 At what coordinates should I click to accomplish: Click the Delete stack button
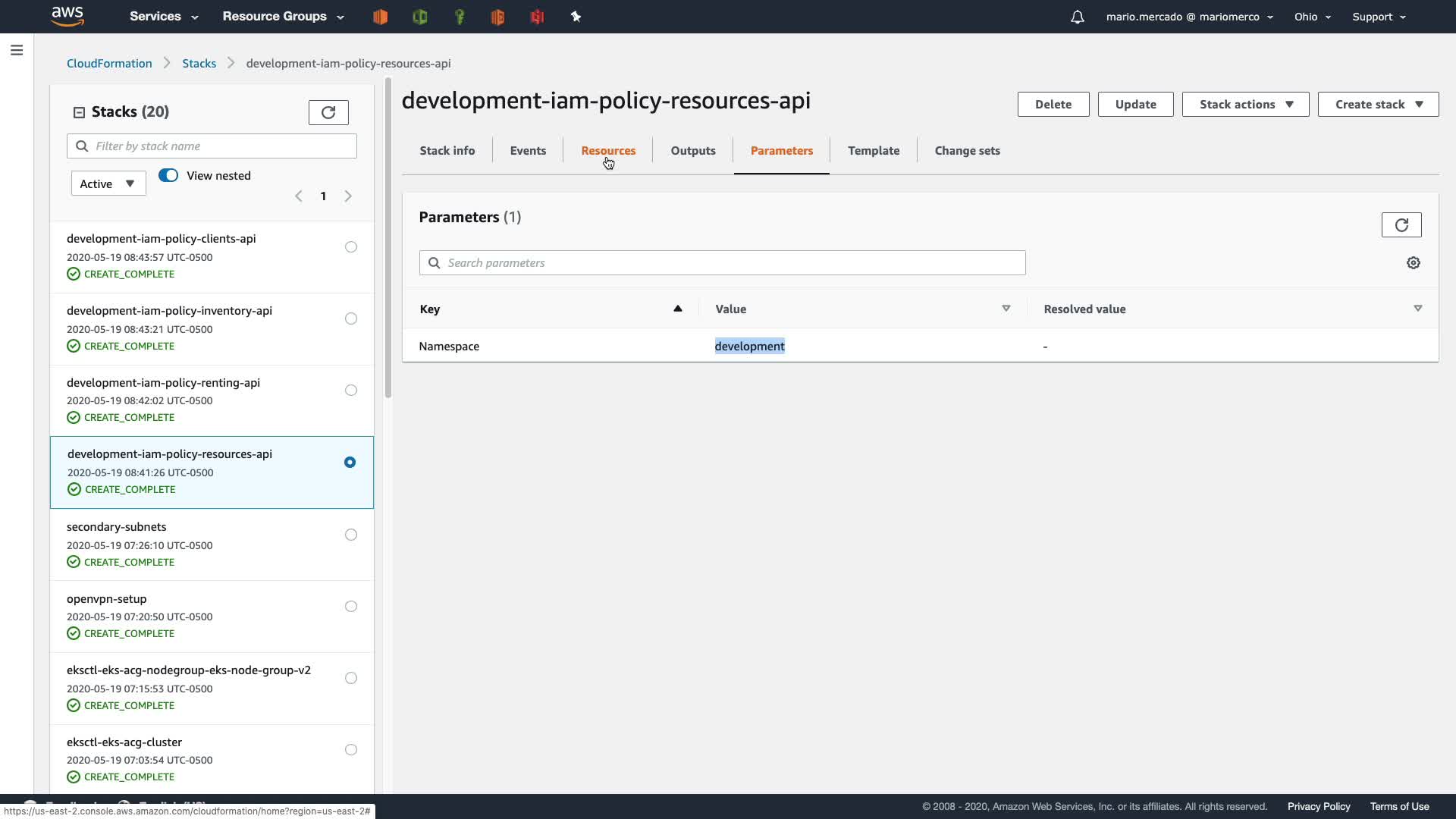tap(1053, 105)
